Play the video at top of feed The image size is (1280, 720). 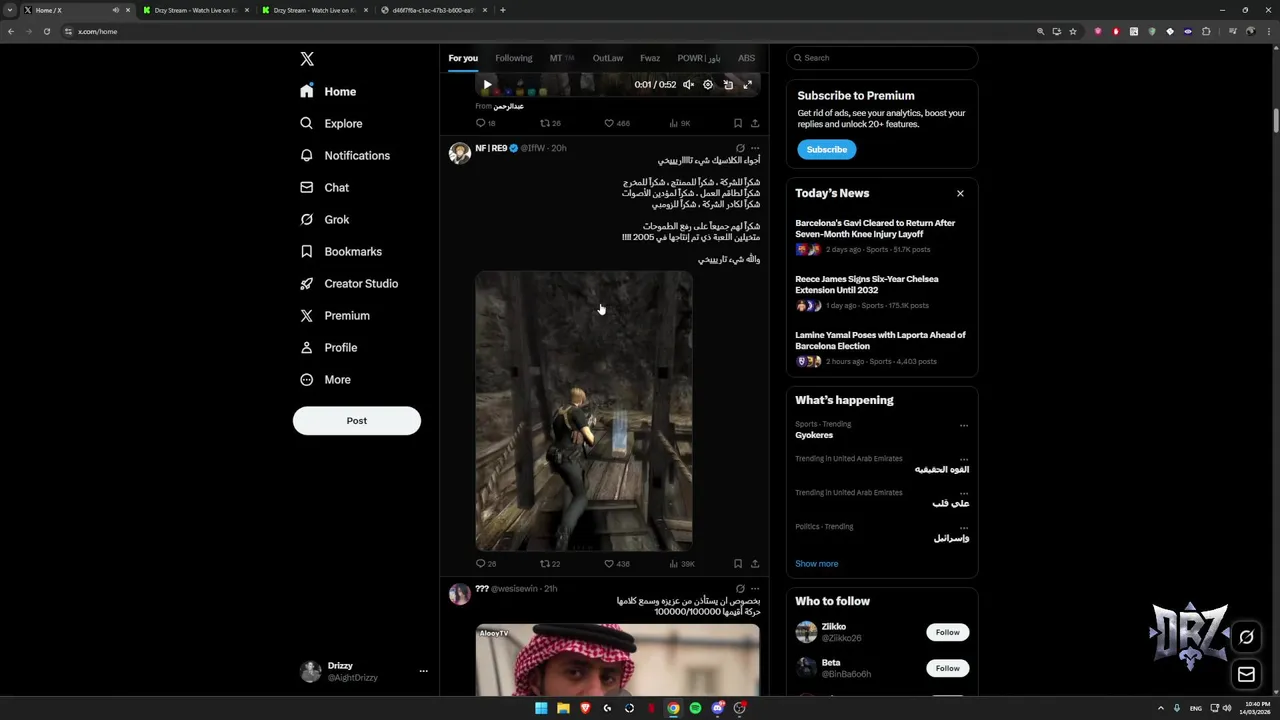(x=487, y=85)
